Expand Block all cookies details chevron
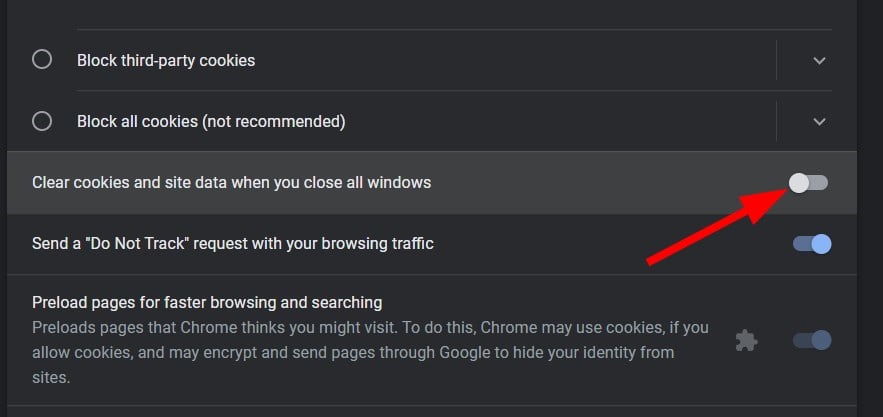 (x=819, y=121)
